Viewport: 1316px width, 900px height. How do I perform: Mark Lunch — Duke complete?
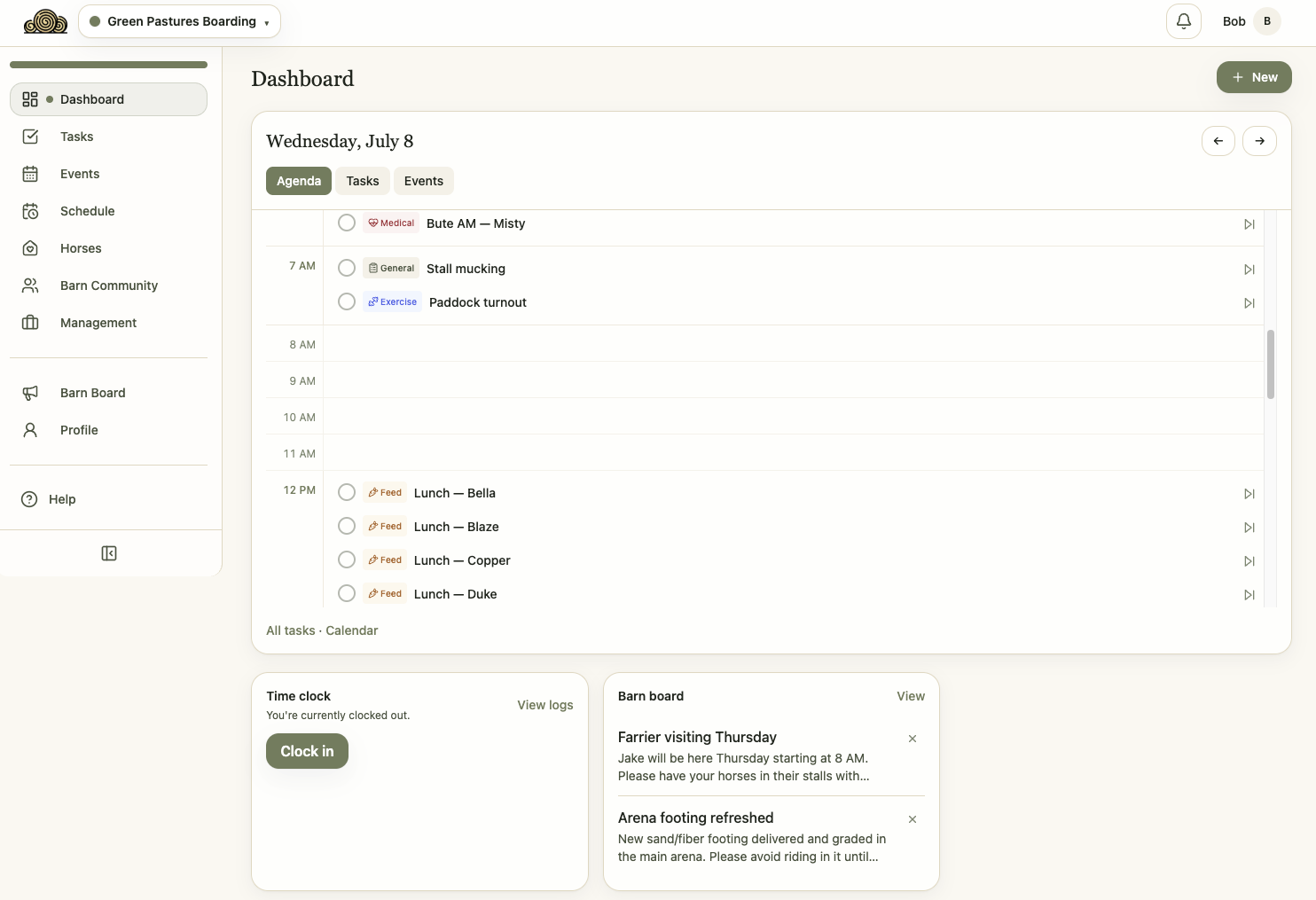point(347,594)
